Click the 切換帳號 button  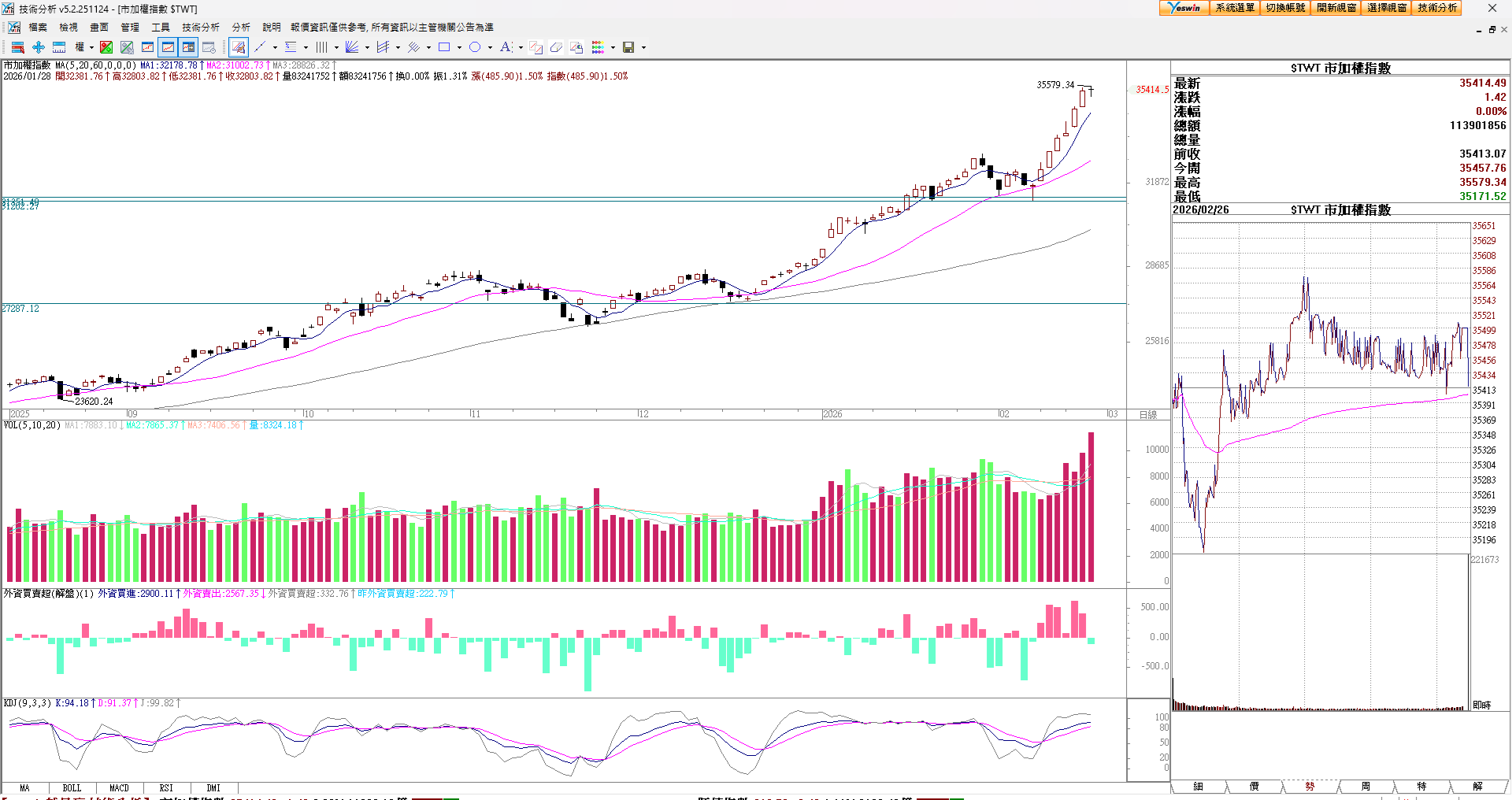pos(1285,8)
